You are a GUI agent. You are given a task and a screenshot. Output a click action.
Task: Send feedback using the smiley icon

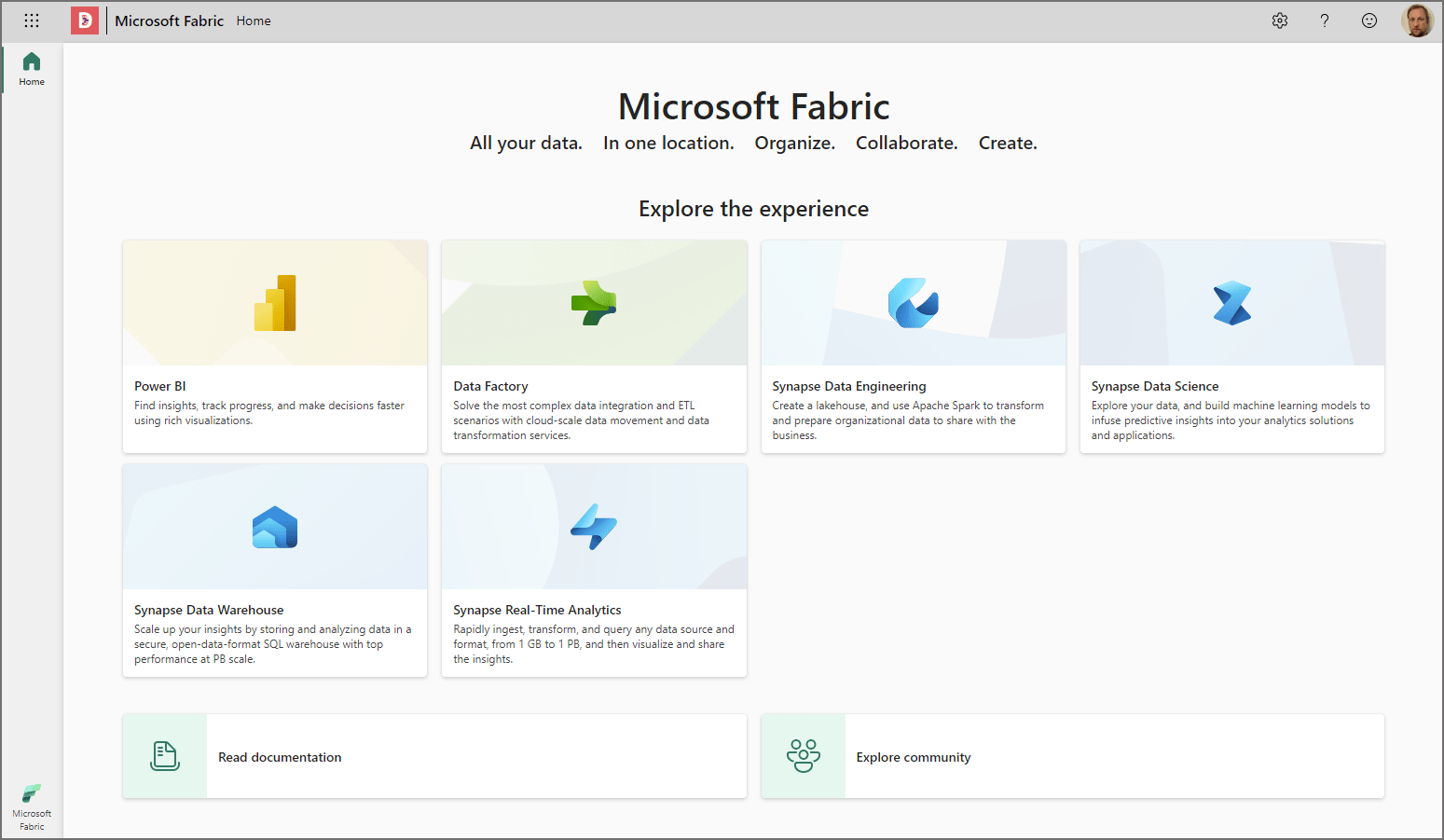(1369, 20)
